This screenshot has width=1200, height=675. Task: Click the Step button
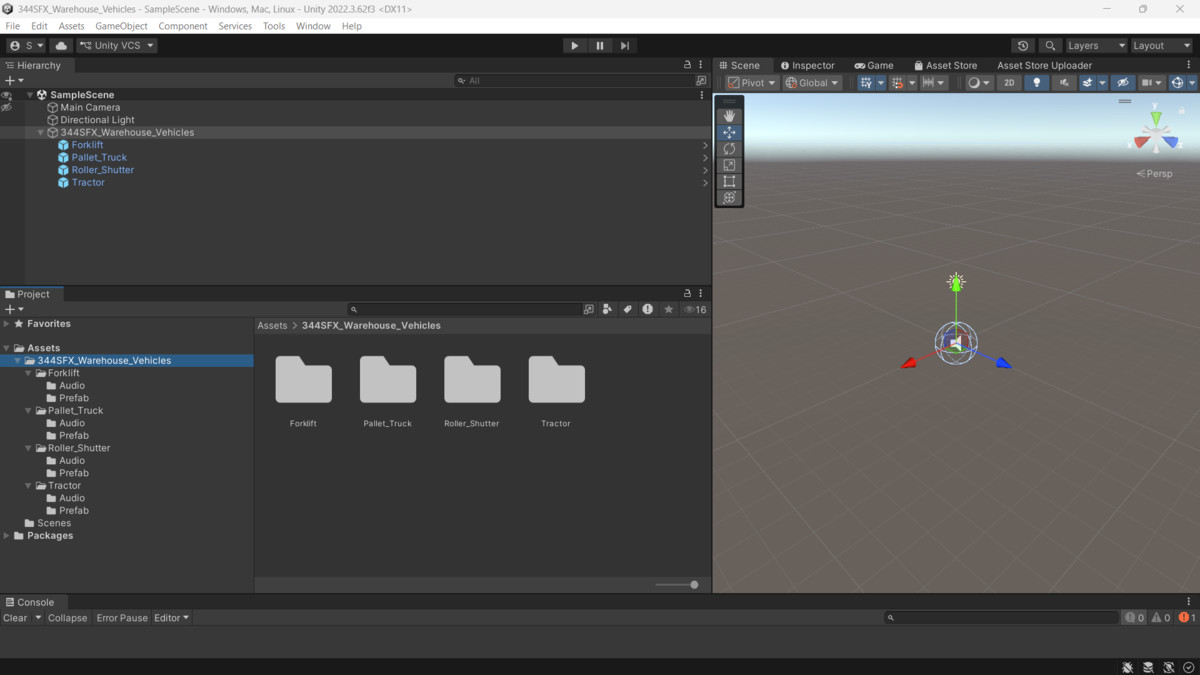point(625,45)
